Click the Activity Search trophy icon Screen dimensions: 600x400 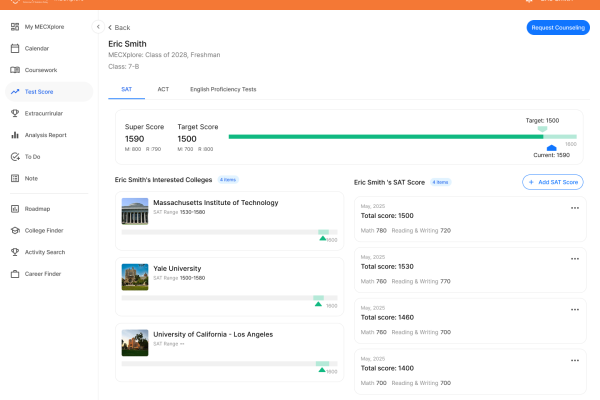click(15, 252)
